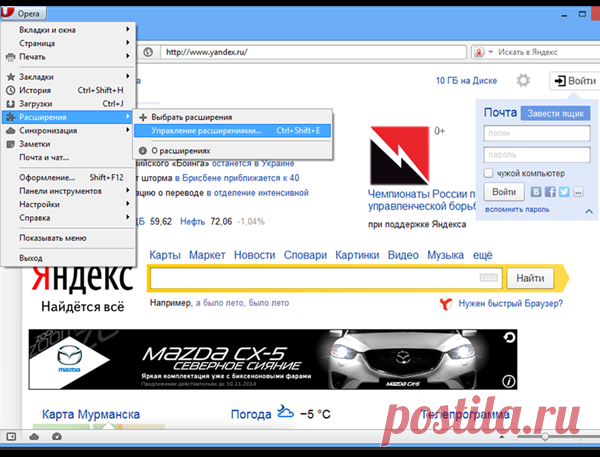Open the вспомнить пароль link
The width and height of the screenshot is (600, 457).
click(517, 210)
